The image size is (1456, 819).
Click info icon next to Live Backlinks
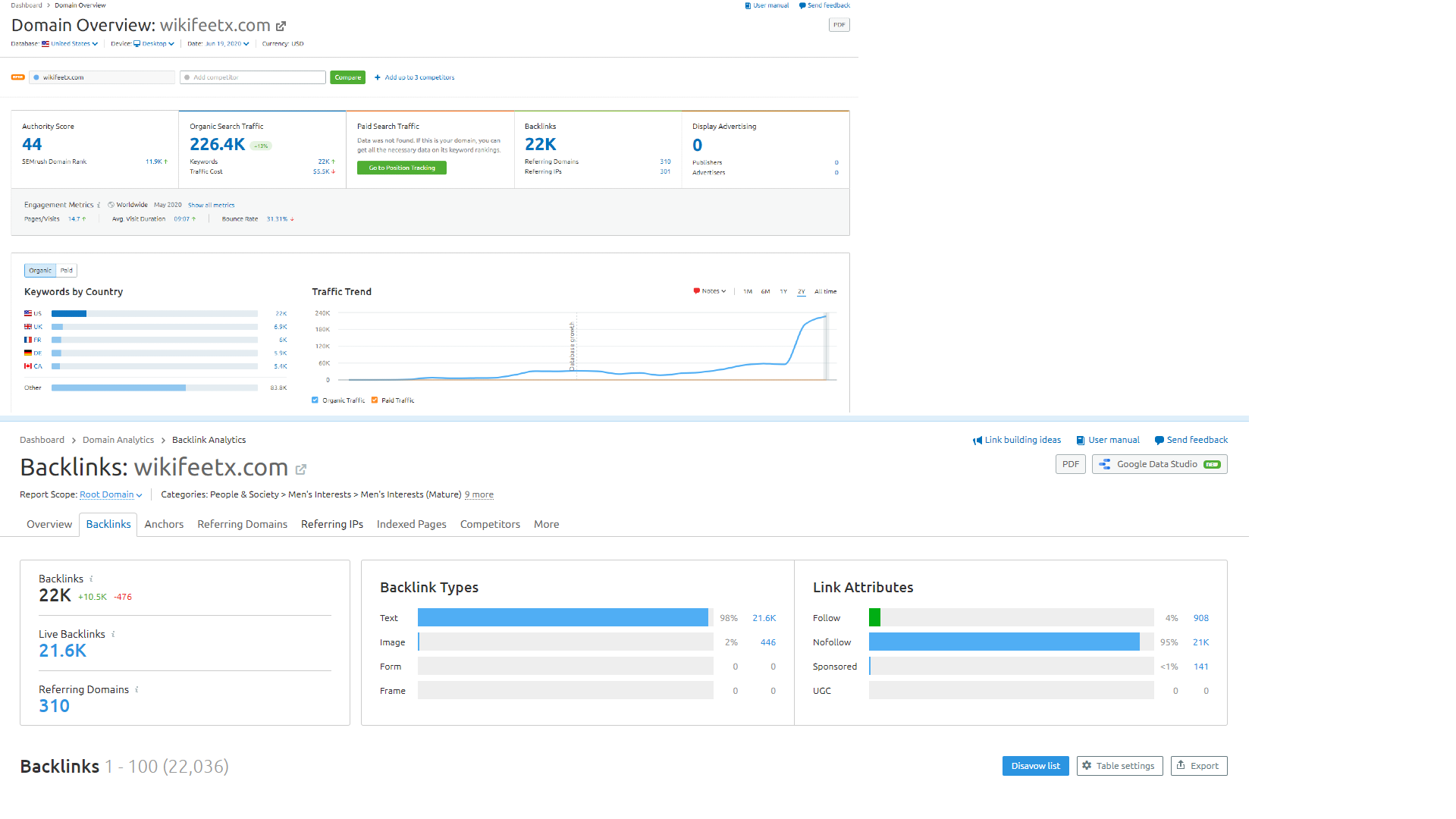(113, 635)
